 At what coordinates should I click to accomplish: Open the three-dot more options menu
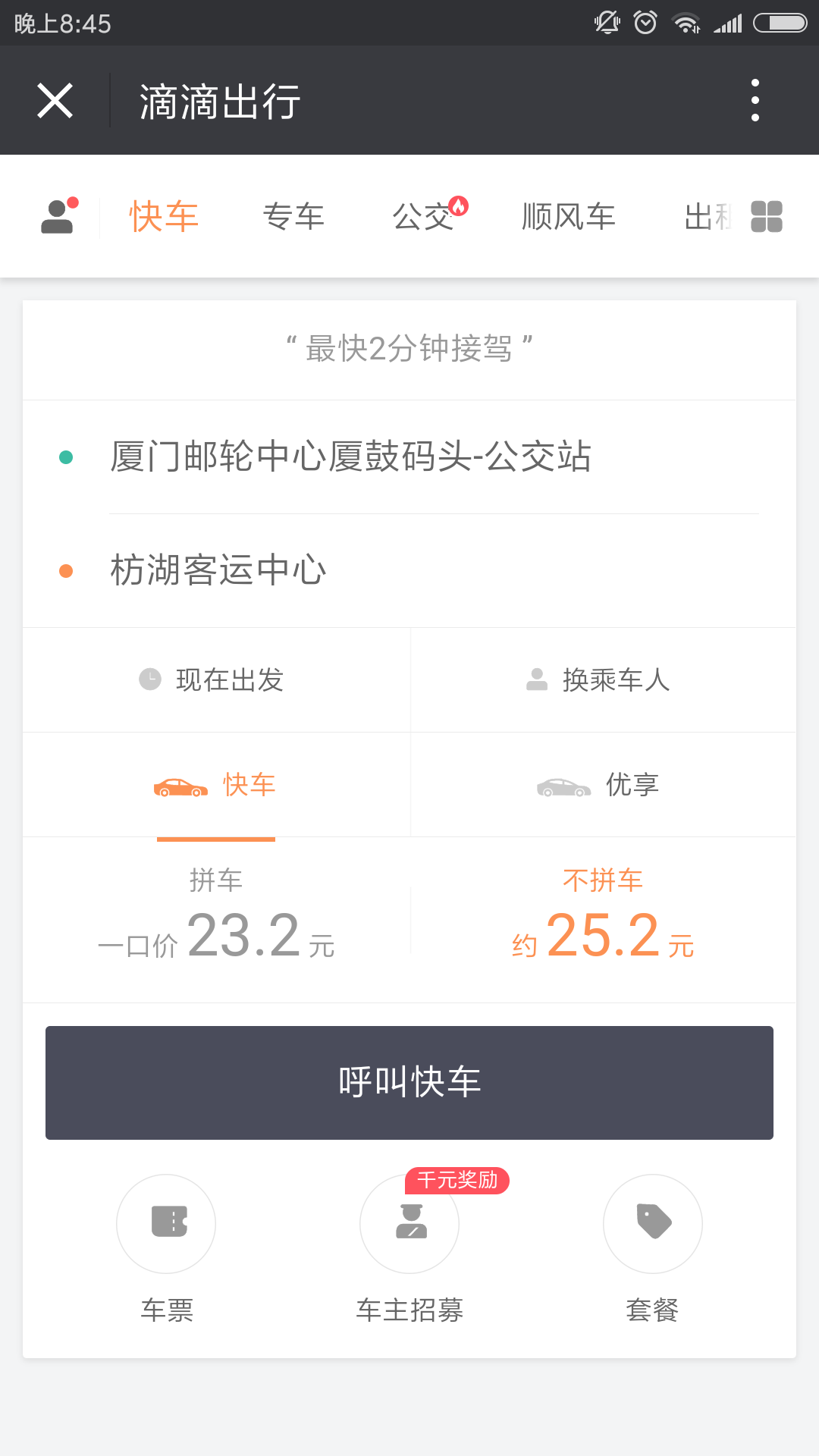[755, 100]
